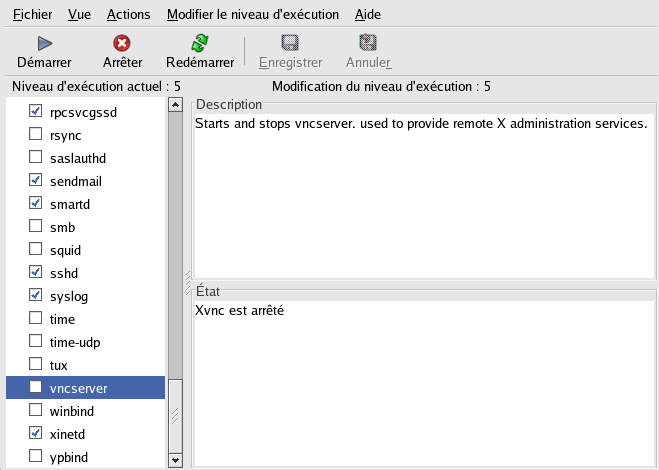Viewport: 659px width, 470px height.
Task: Uncheck the sshd service checkbox
Action: click(36, 272)
